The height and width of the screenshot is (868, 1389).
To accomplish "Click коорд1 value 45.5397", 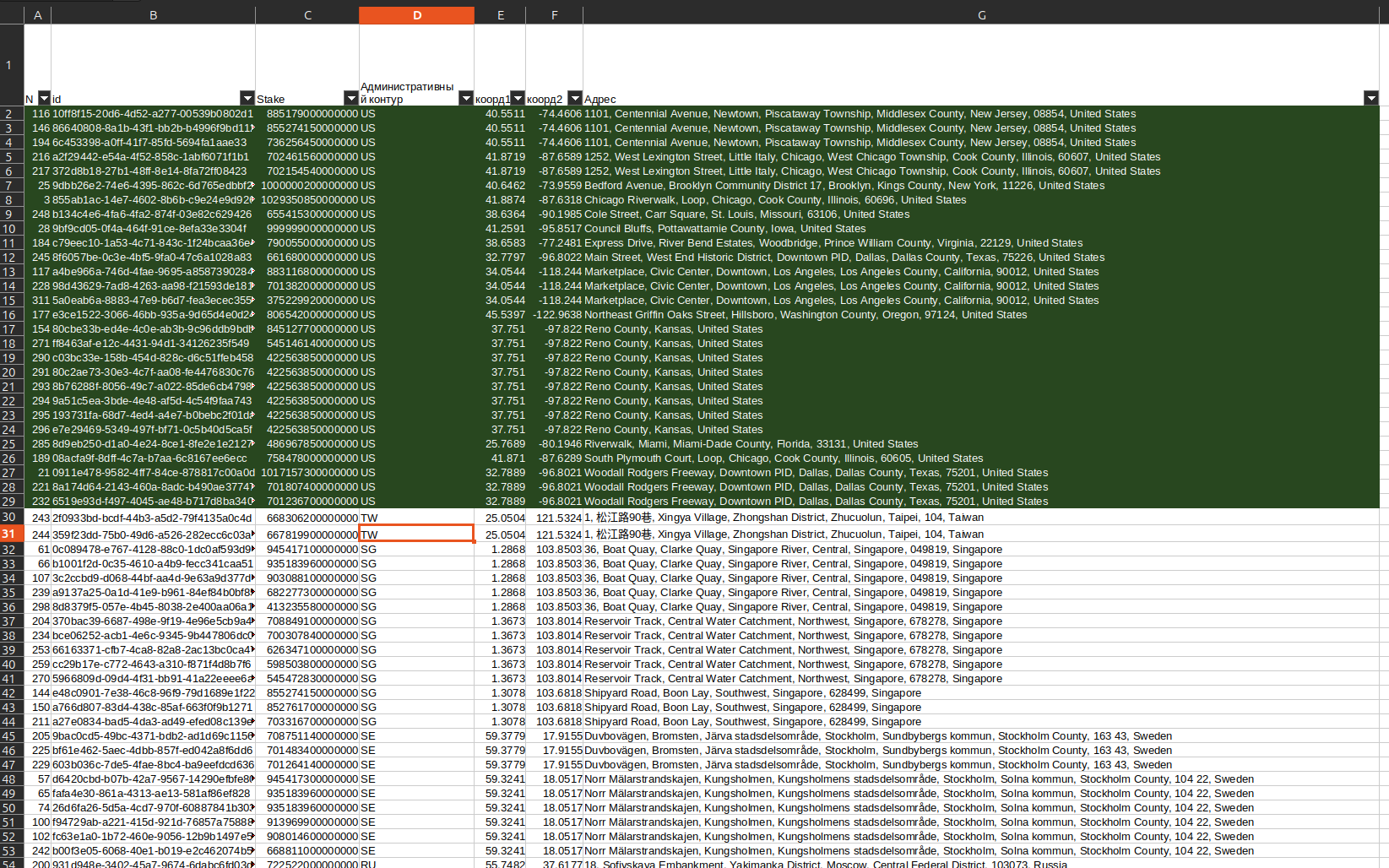I will [x=500, y=314].
